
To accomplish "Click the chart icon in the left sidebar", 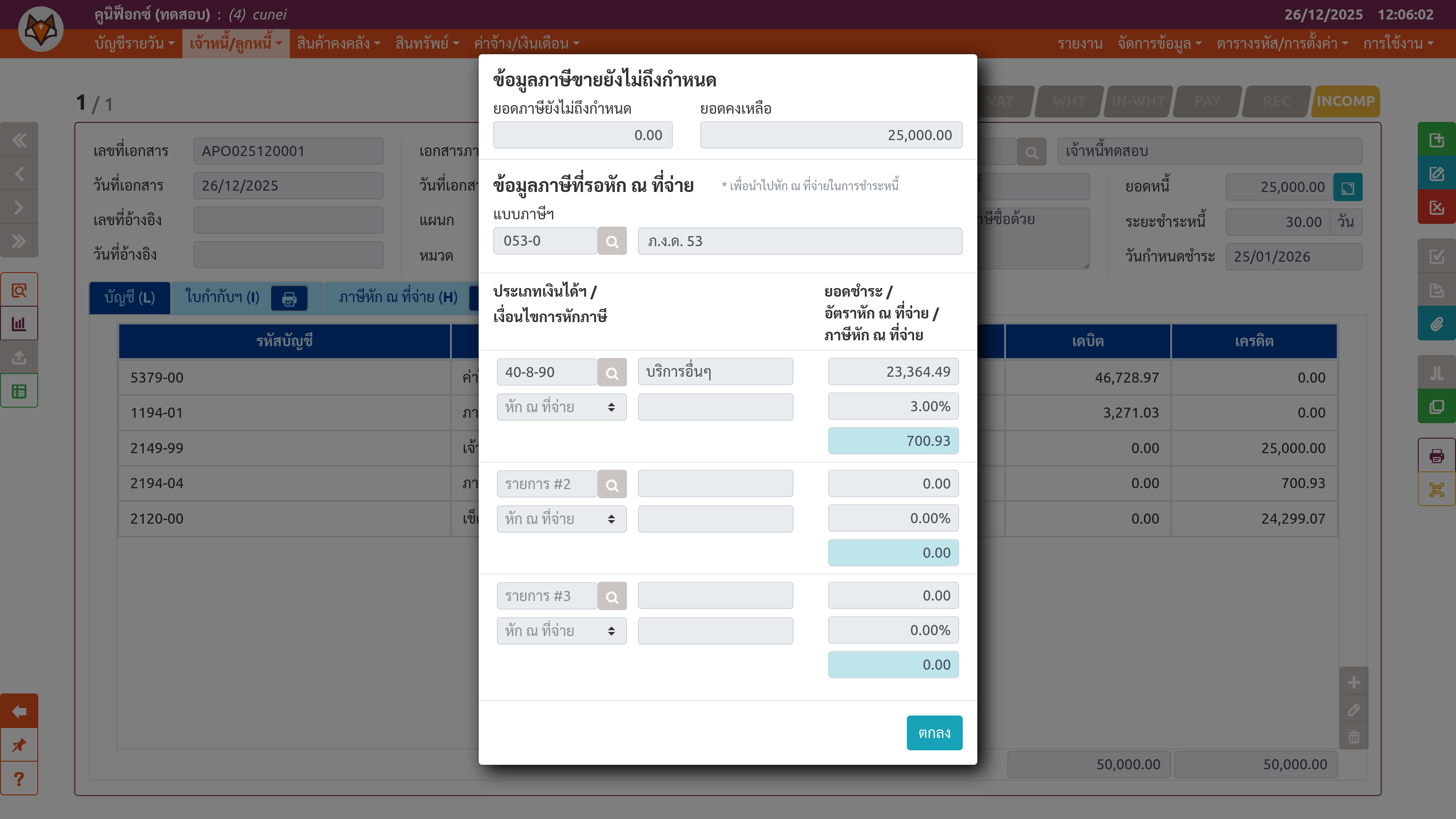I will point(19,324).
